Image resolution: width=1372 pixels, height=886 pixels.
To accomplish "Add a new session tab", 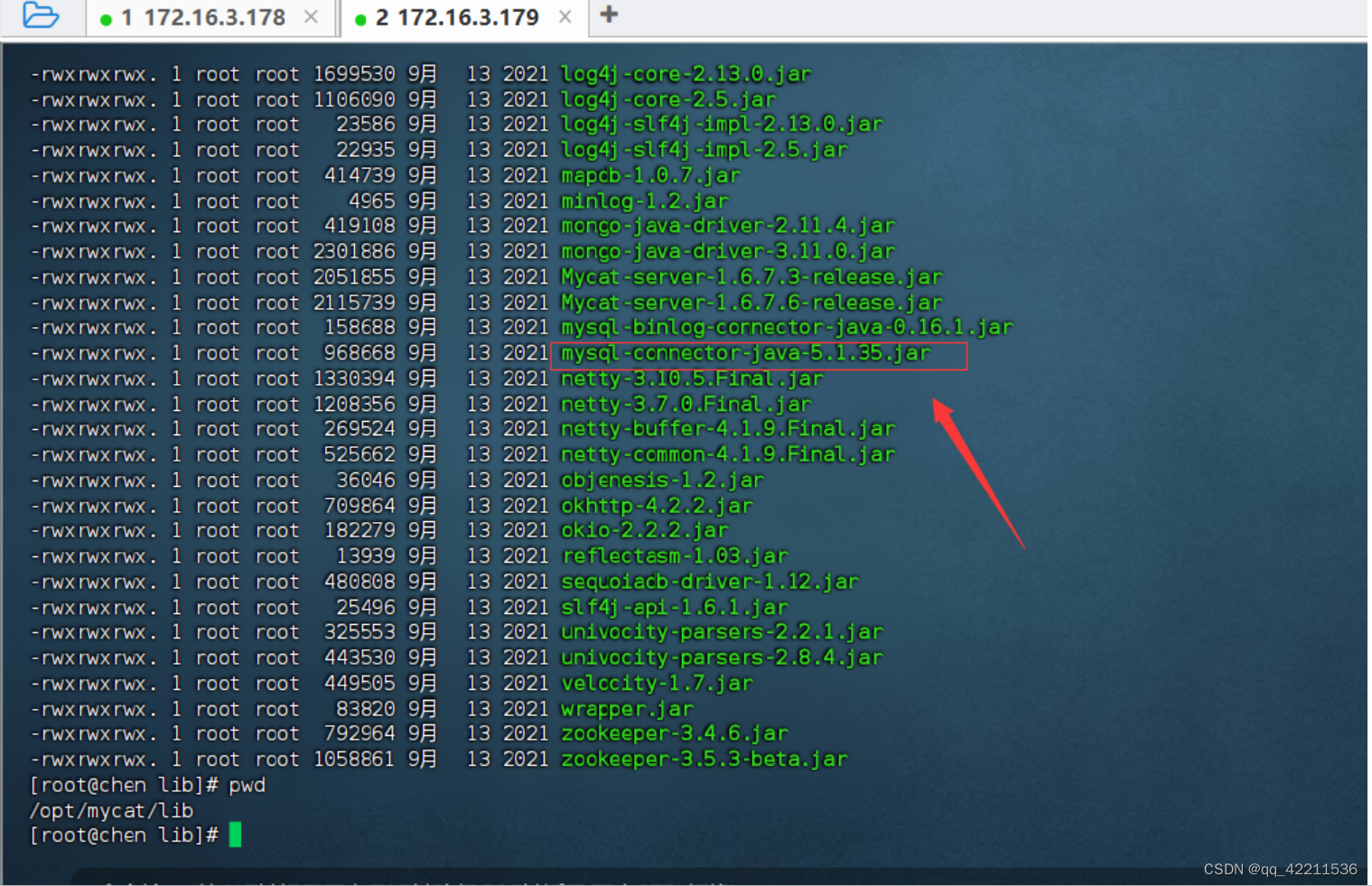I will (609, 14).
